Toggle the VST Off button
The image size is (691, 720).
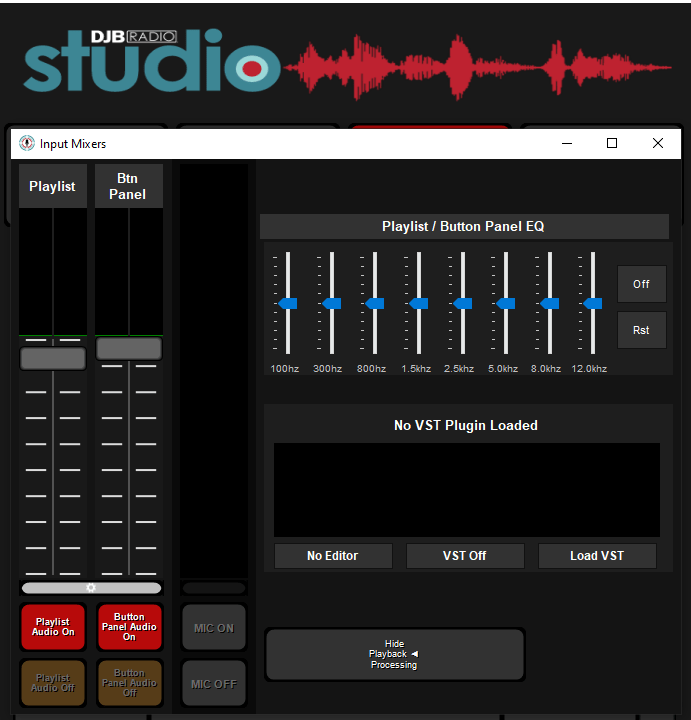[x=465, y=556]
